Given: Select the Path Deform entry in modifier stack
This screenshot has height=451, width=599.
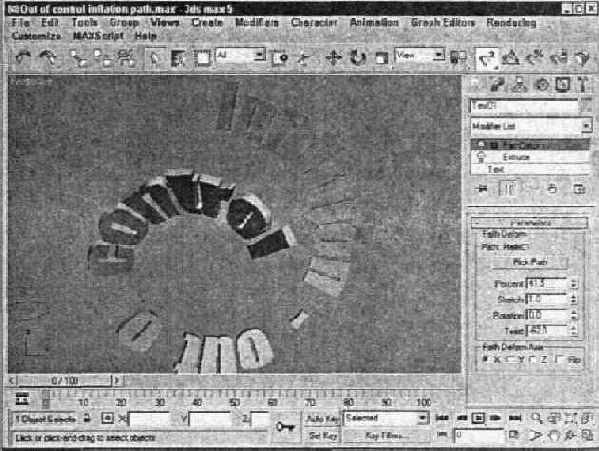Looking at the screenshot, I should [531, 145].
